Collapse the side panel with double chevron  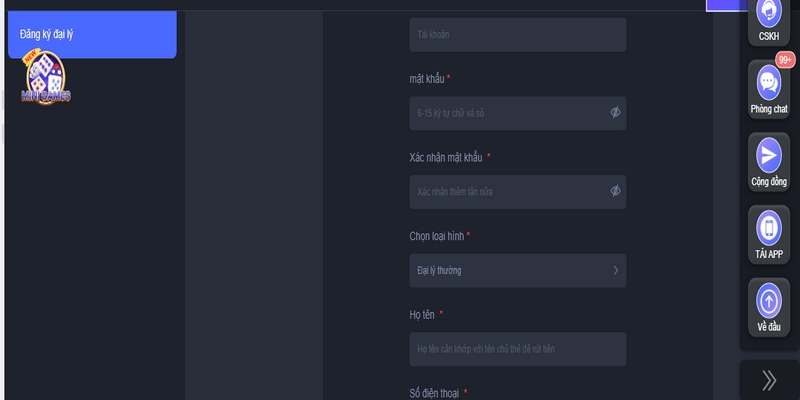(769, 380)
